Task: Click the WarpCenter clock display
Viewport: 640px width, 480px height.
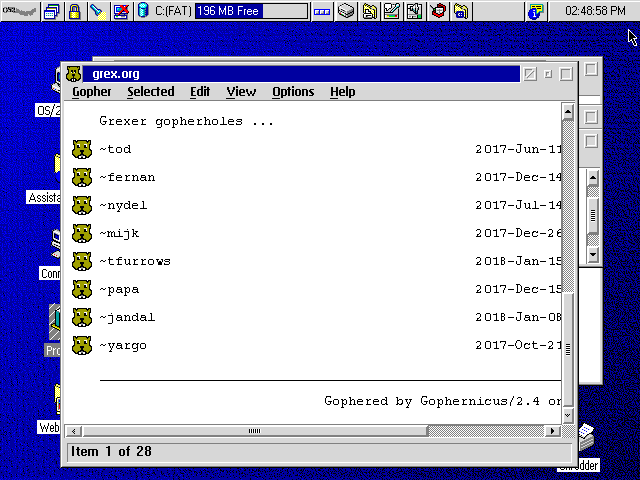Action: point(595,12)
